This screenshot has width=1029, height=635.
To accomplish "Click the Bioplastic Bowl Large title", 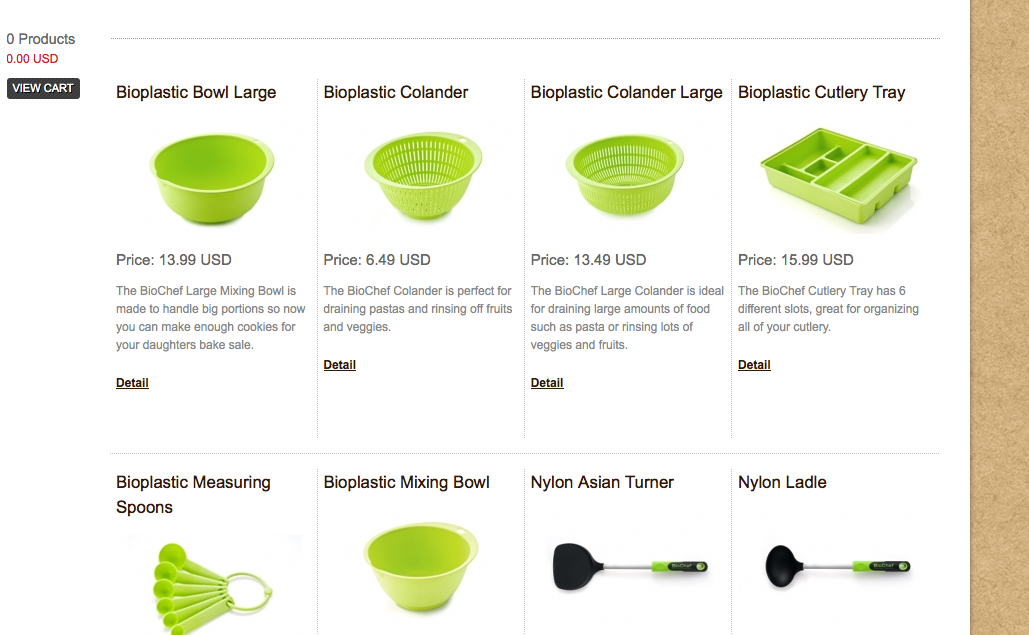I will pos(196,92).
